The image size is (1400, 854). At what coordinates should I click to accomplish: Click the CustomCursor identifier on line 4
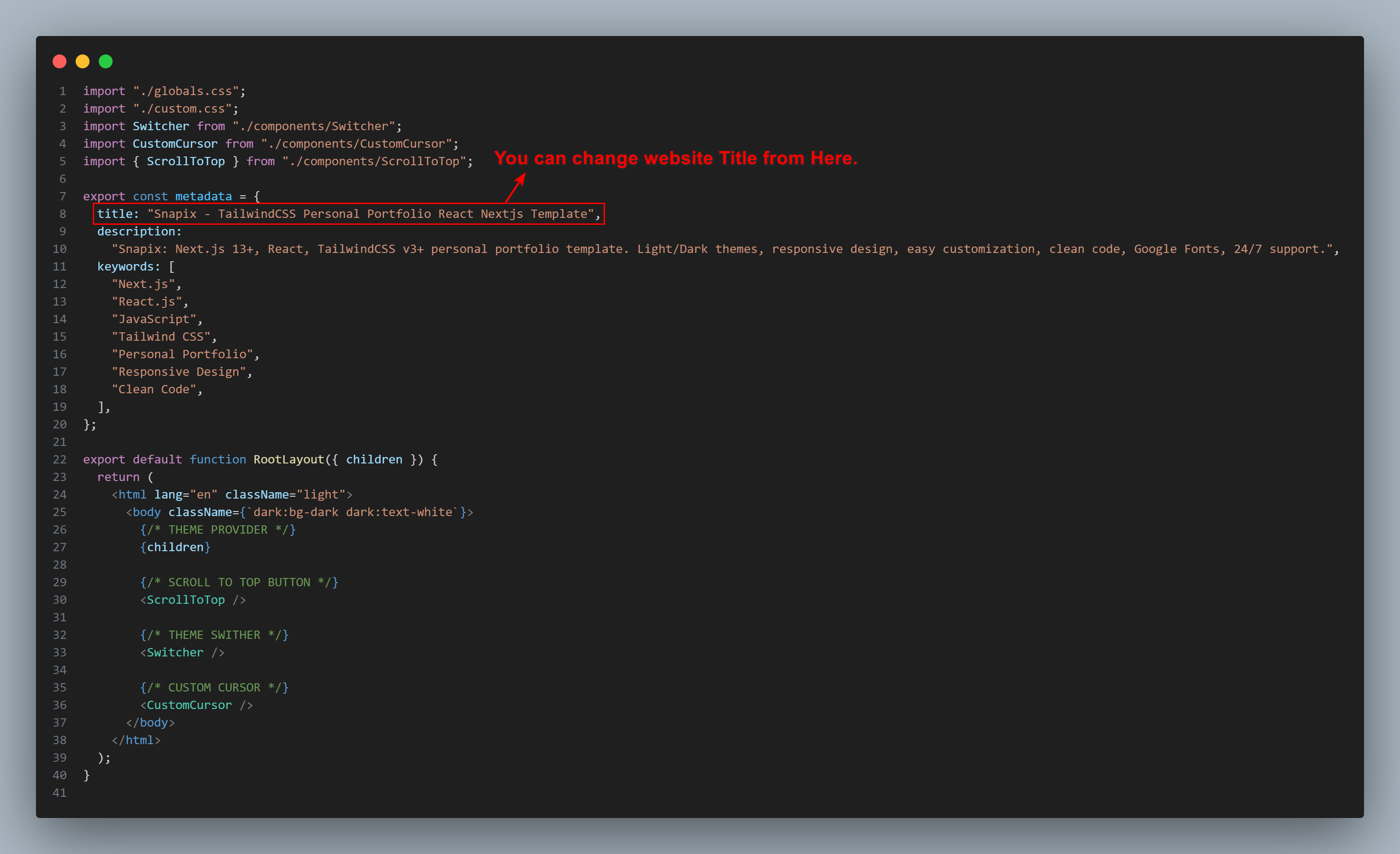coord(175,144)
